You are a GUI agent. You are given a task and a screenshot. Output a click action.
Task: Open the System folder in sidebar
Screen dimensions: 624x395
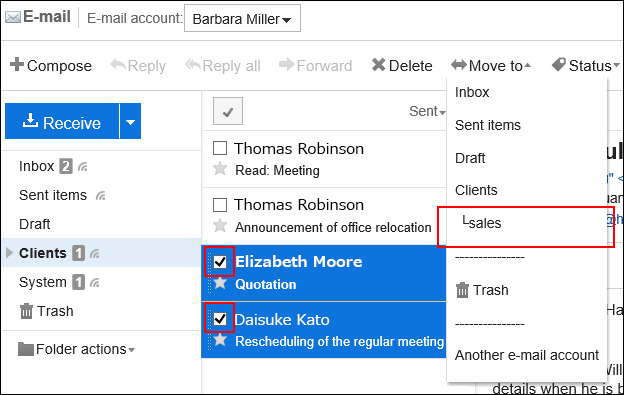point(43,282)
